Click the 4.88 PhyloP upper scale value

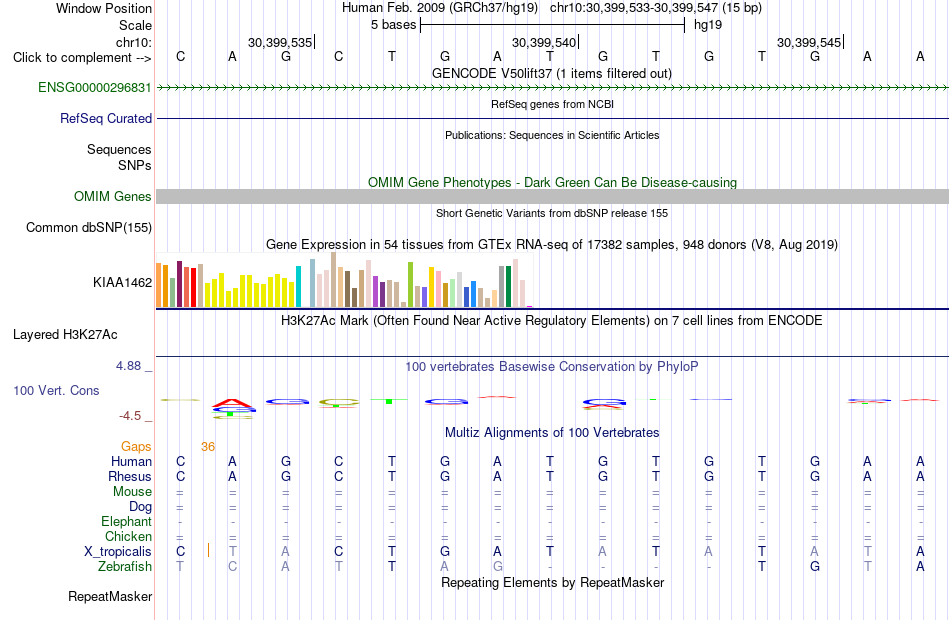pos(128,365)
